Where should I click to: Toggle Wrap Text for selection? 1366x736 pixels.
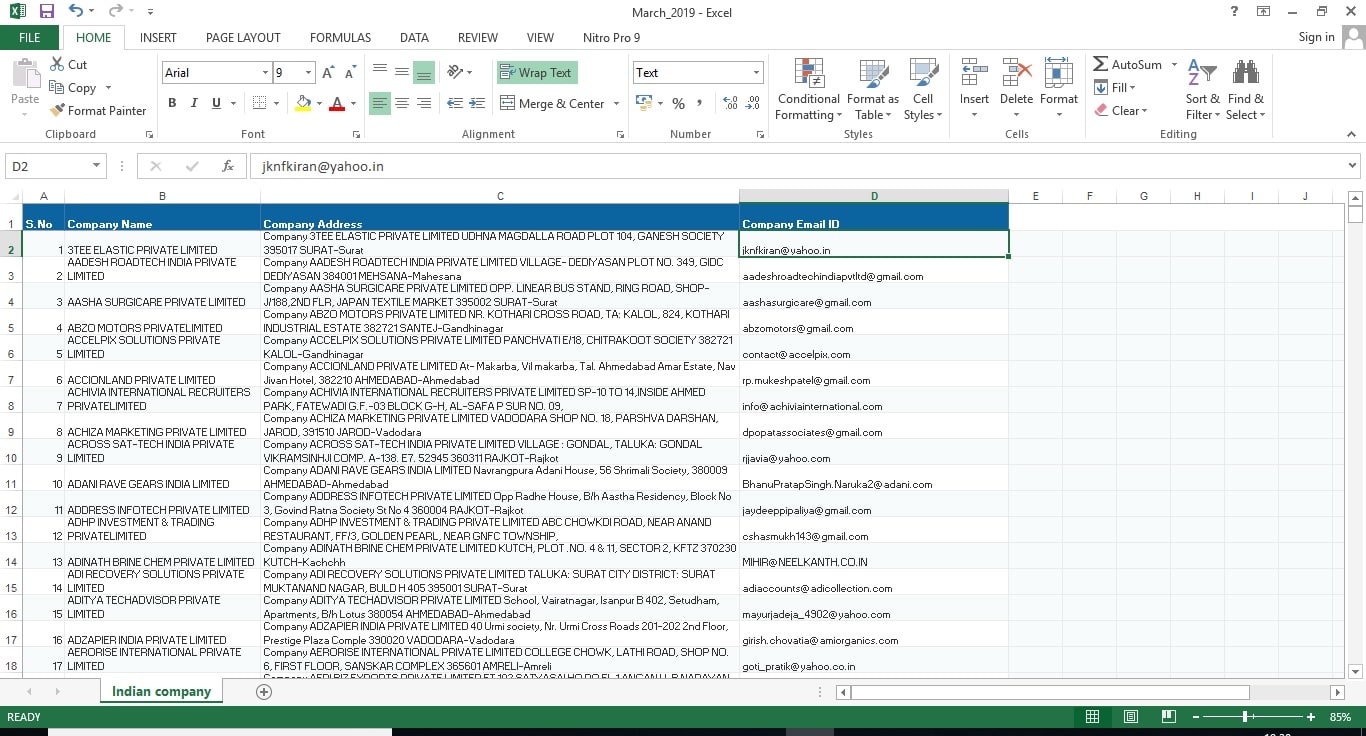(537, 72)
